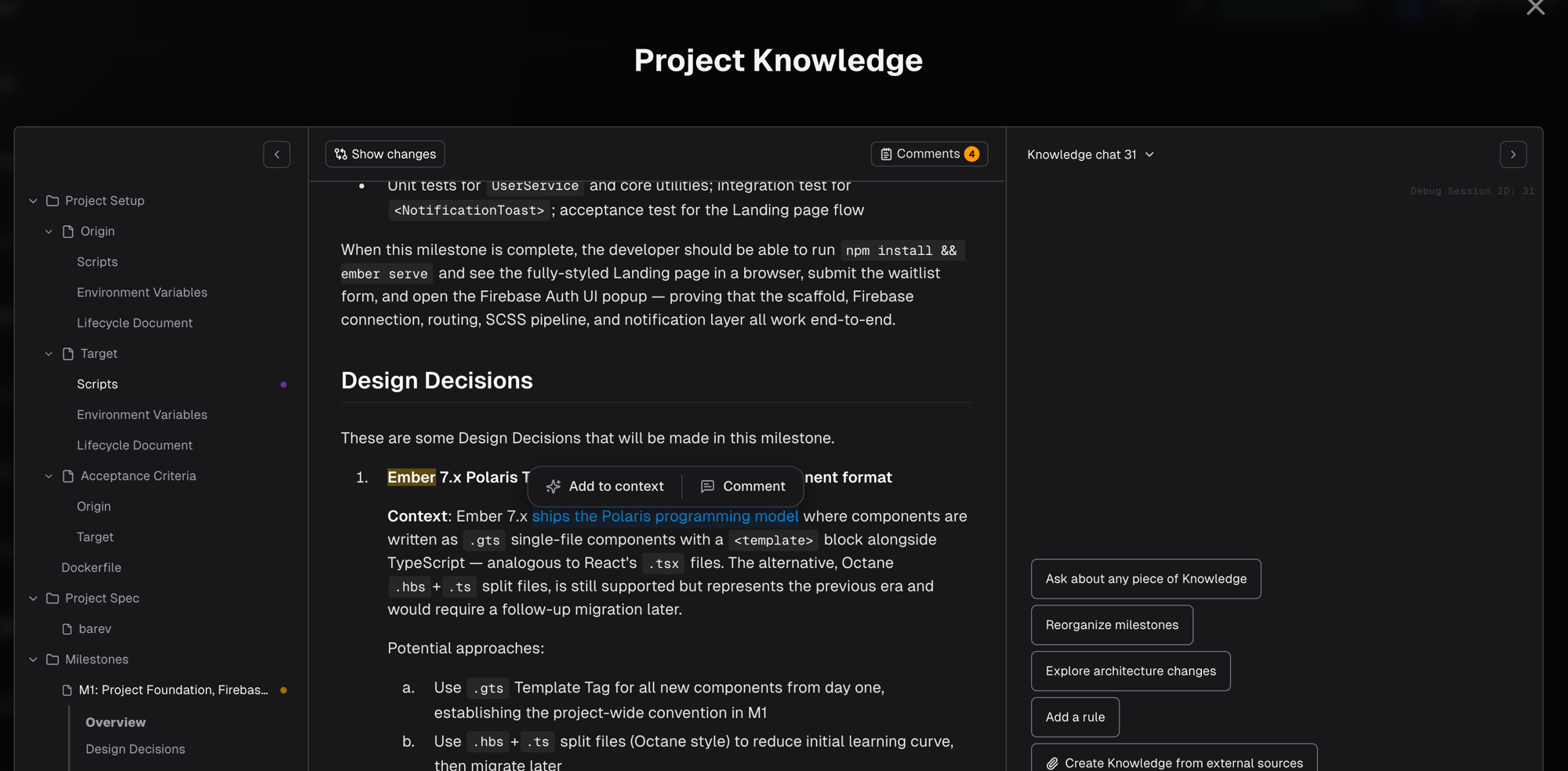Open Target under Acceptance Criteria
The image size is (1568, 771).
click(x=95, y=537)
